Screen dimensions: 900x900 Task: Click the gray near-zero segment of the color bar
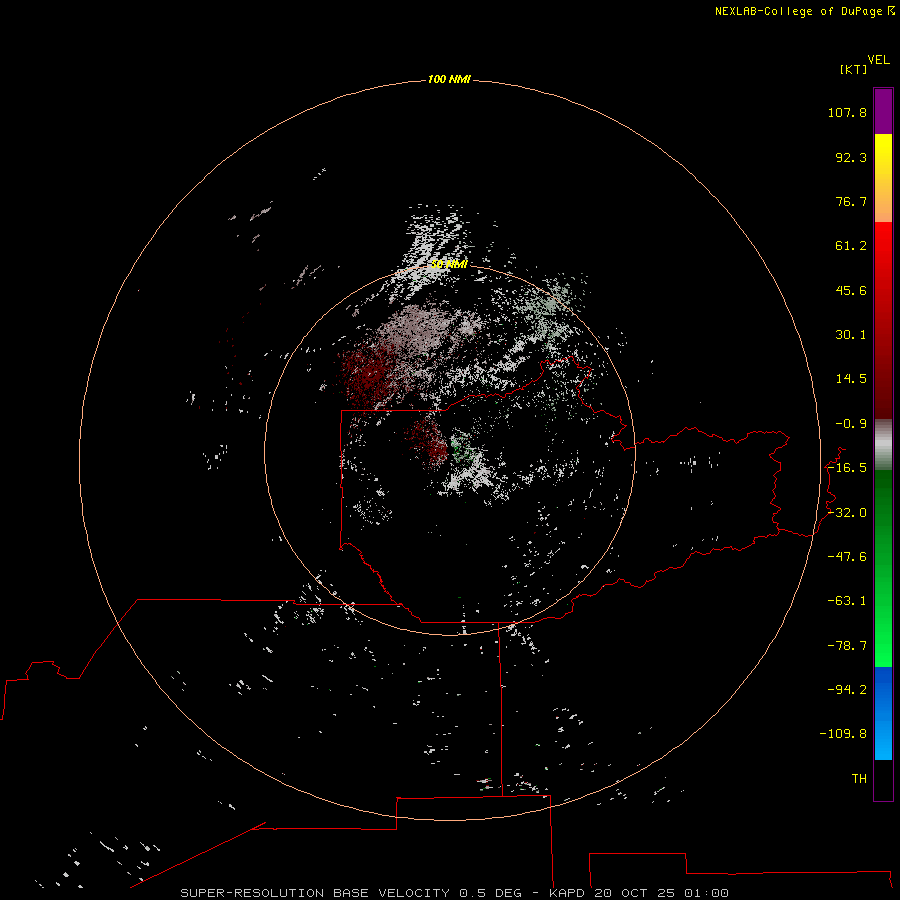point(883,445)
